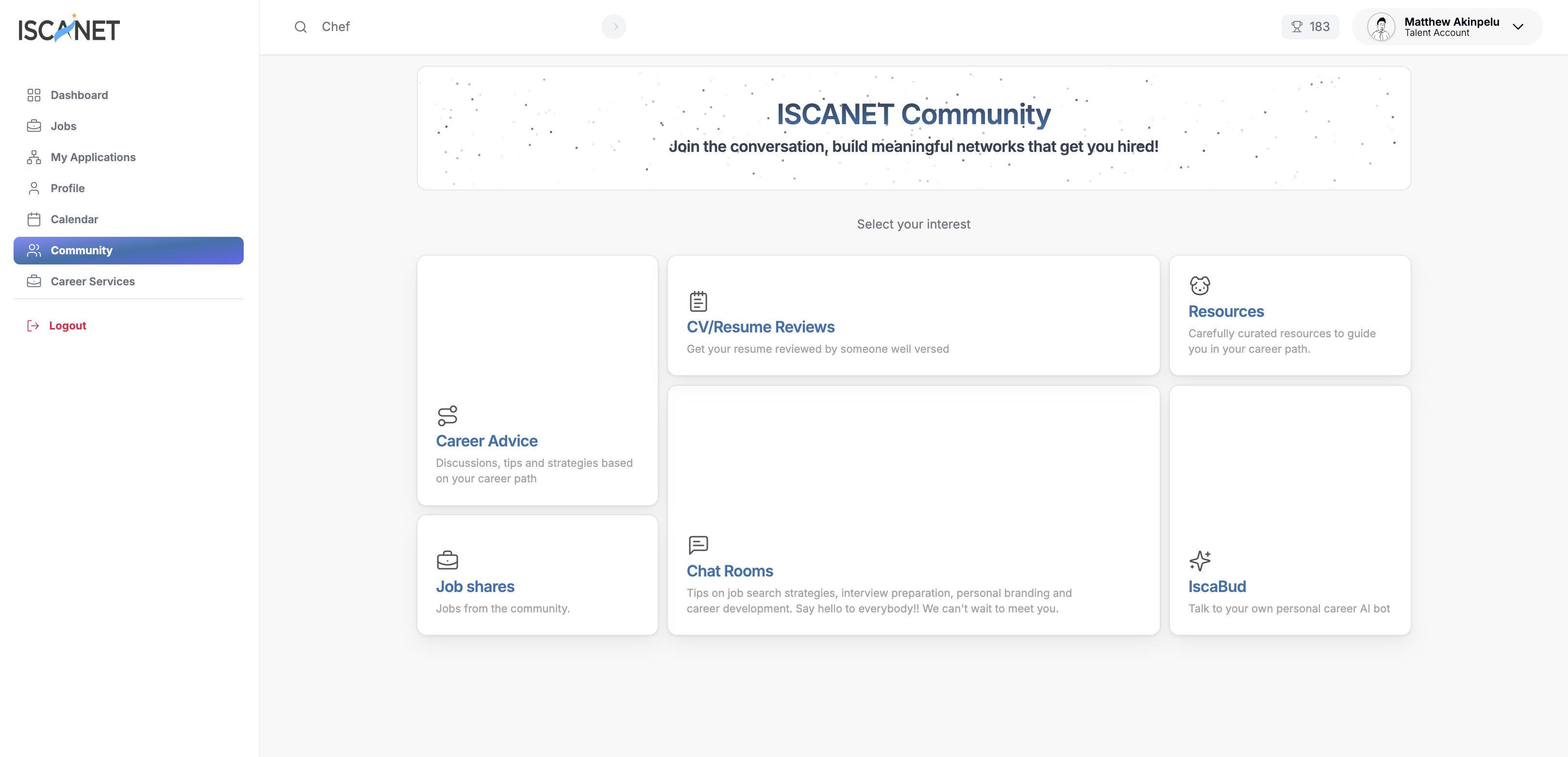This screenshot has height=757, width=1568.
Task: Click the trophy points icon
Action: 1298,27
